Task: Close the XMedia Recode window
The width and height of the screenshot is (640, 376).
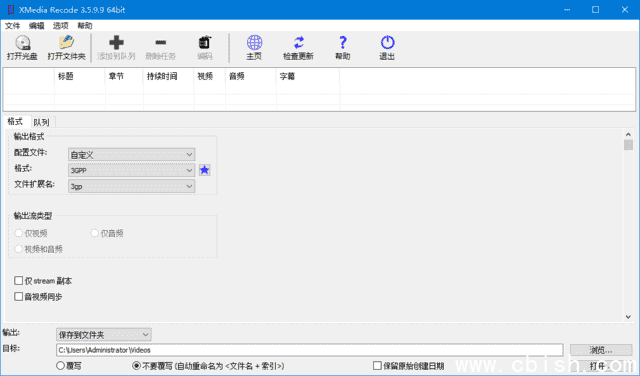Action: tap(624, 10)
